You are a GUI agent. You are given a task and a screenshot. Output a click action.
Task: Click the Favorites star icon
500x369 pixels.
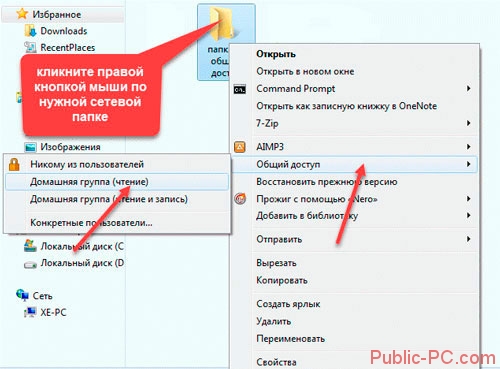[22, 14]
